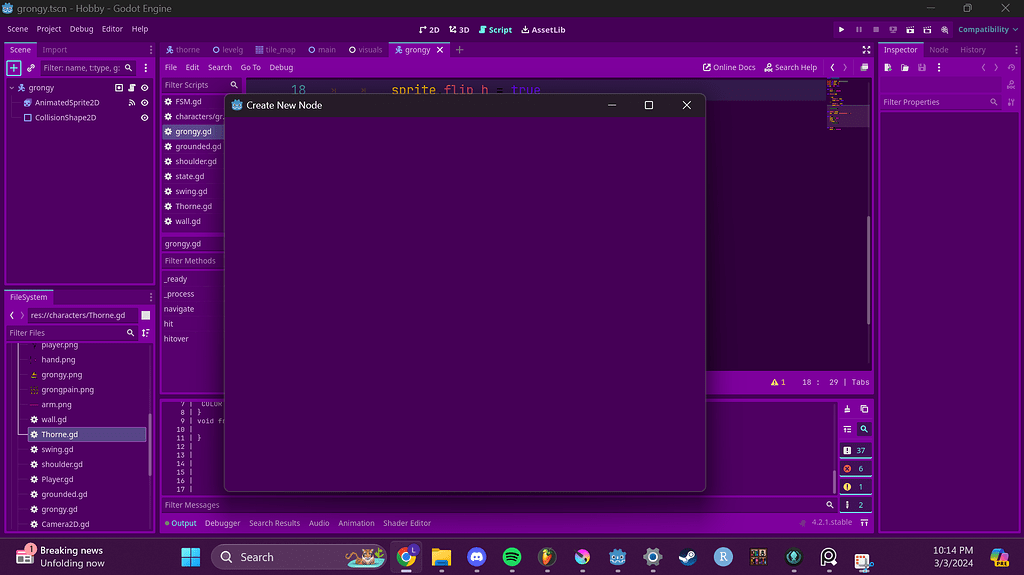Viewport: 1024px width, 575px height.
Task: Open Scene dock options three-dot menu
Action: coord(151,50)
